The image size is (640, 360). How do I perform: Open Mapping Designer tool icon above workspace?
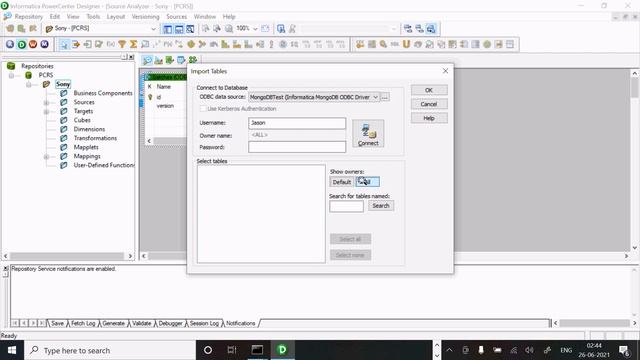pos(193,60)
